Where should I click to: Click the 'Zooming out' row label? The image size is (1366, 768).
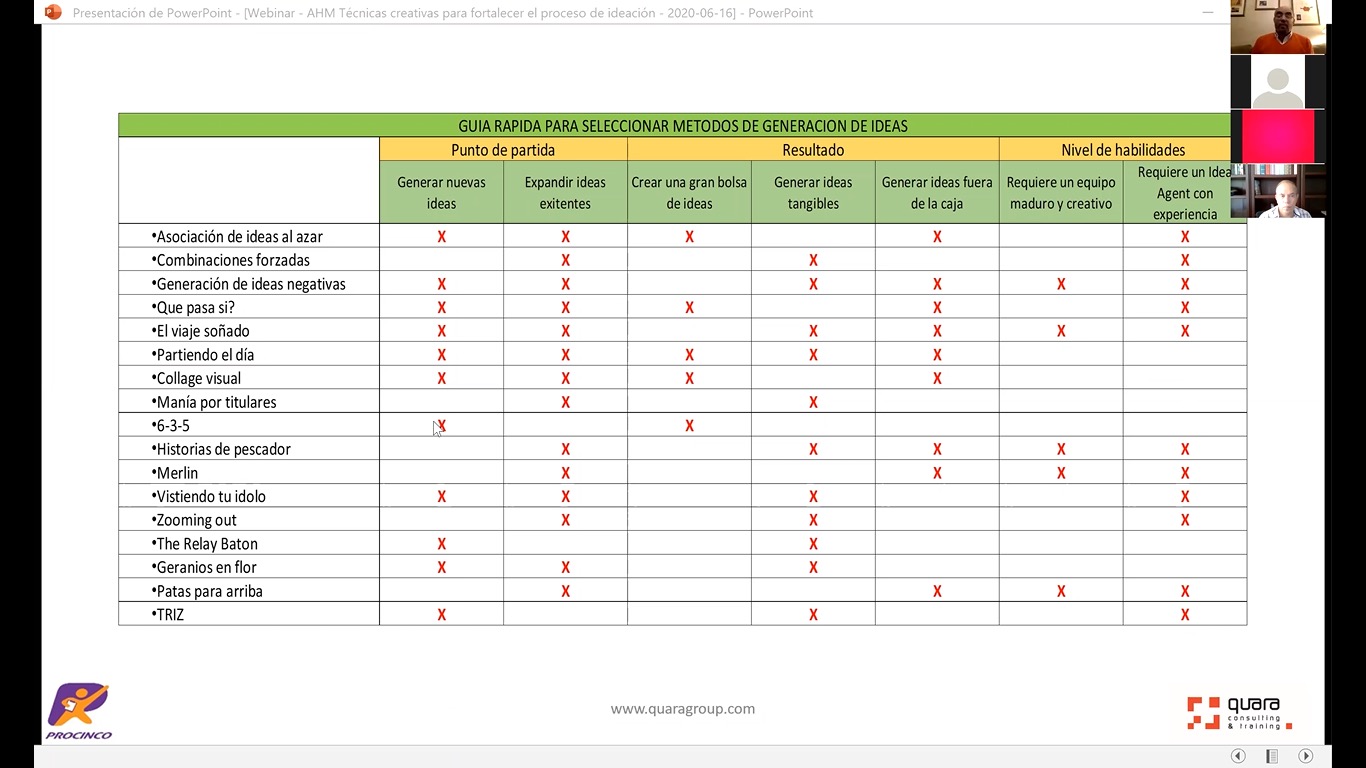(194, 521)
